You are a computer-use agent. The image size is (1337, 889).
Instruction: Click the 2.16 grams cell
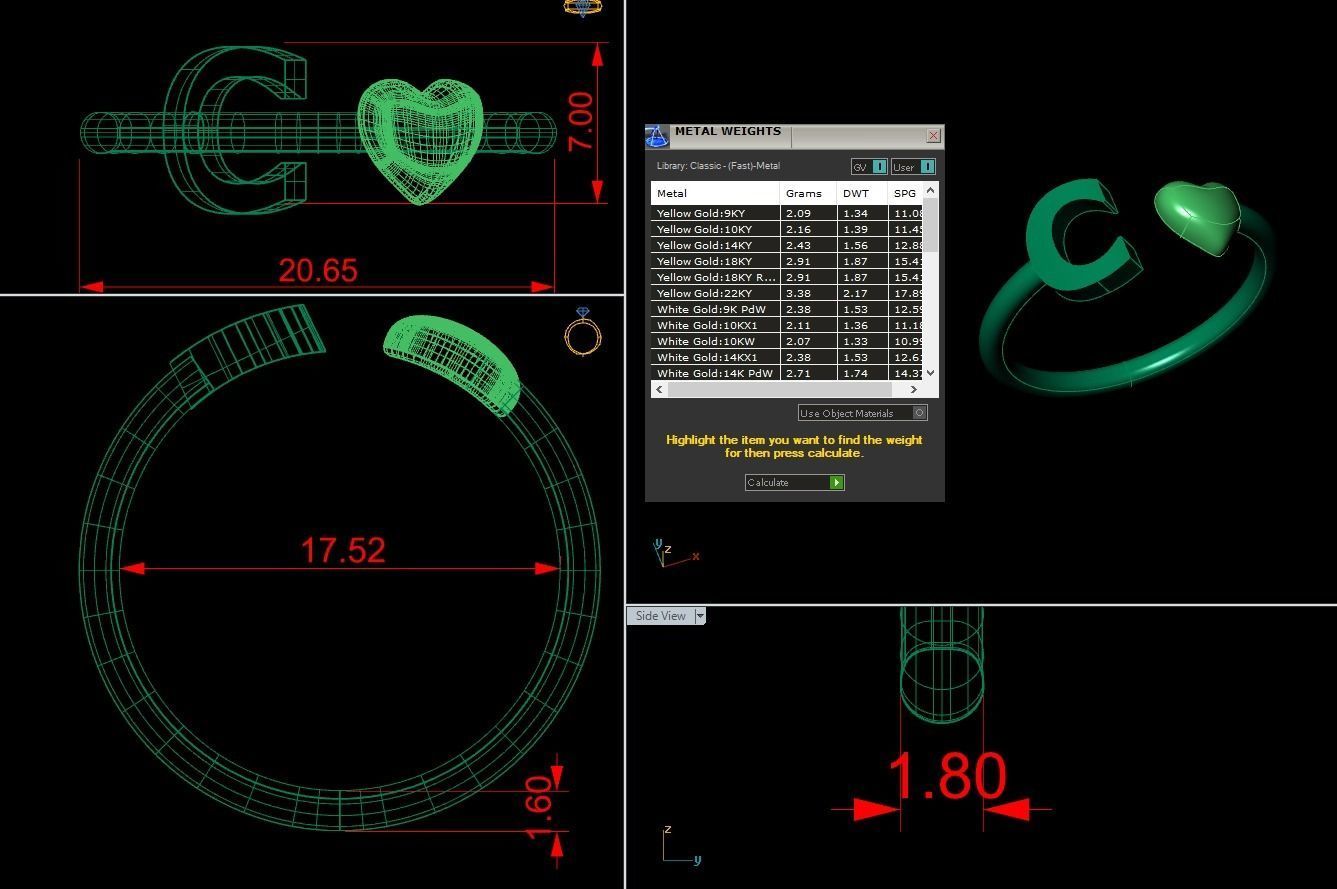(x=808, y=229)
